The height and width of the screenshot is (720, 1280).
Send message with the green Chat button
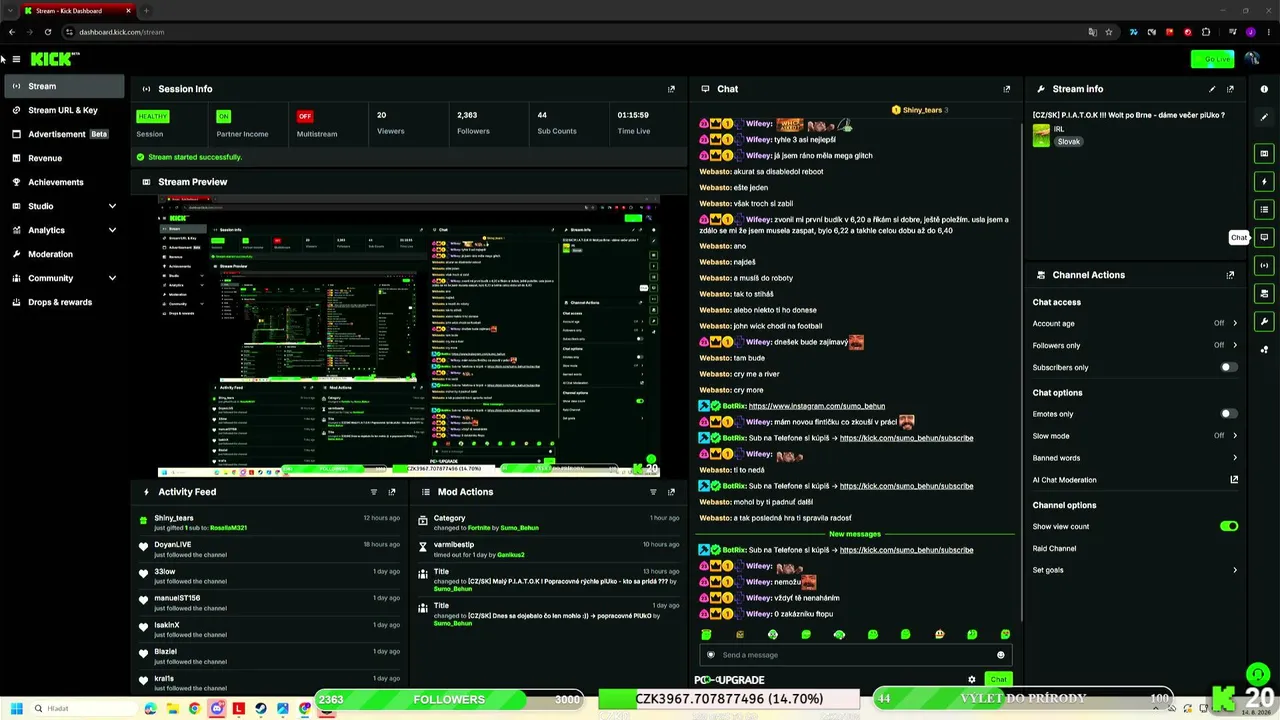click(x=998, y=680)
